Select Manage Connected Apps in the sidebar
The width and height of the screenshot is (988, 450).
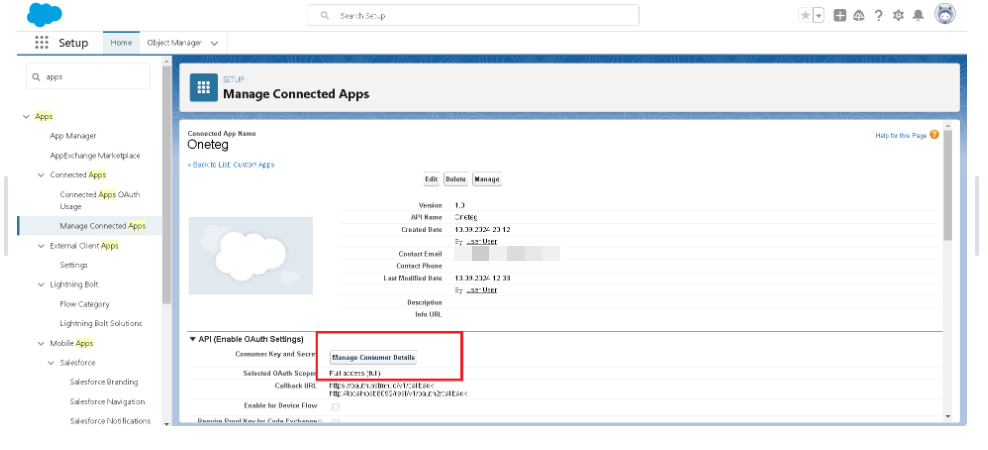pyautogui.click(x=102, y=226)
